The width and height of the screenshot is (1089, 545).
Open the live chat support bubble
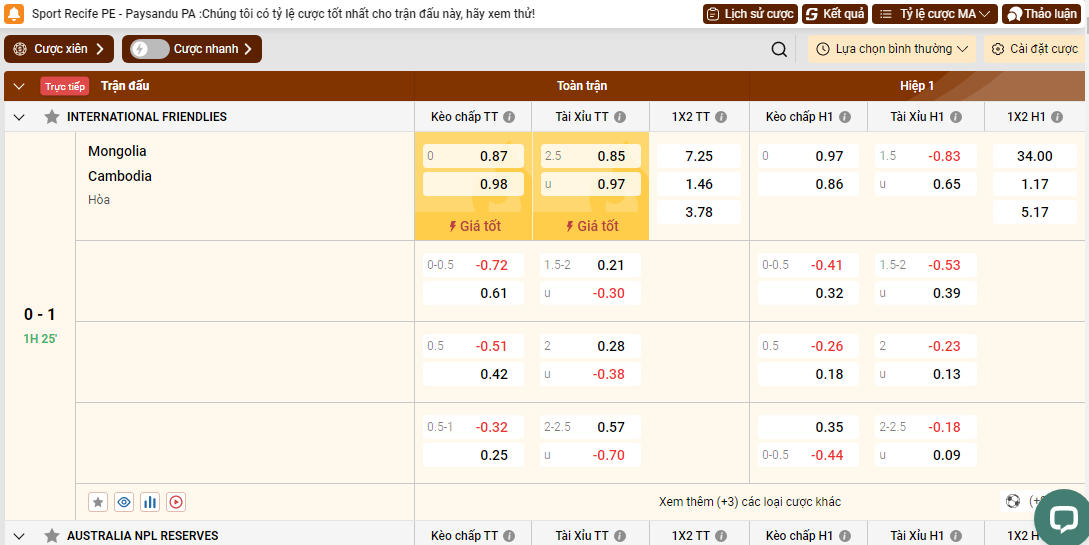tap(1060, 517)
